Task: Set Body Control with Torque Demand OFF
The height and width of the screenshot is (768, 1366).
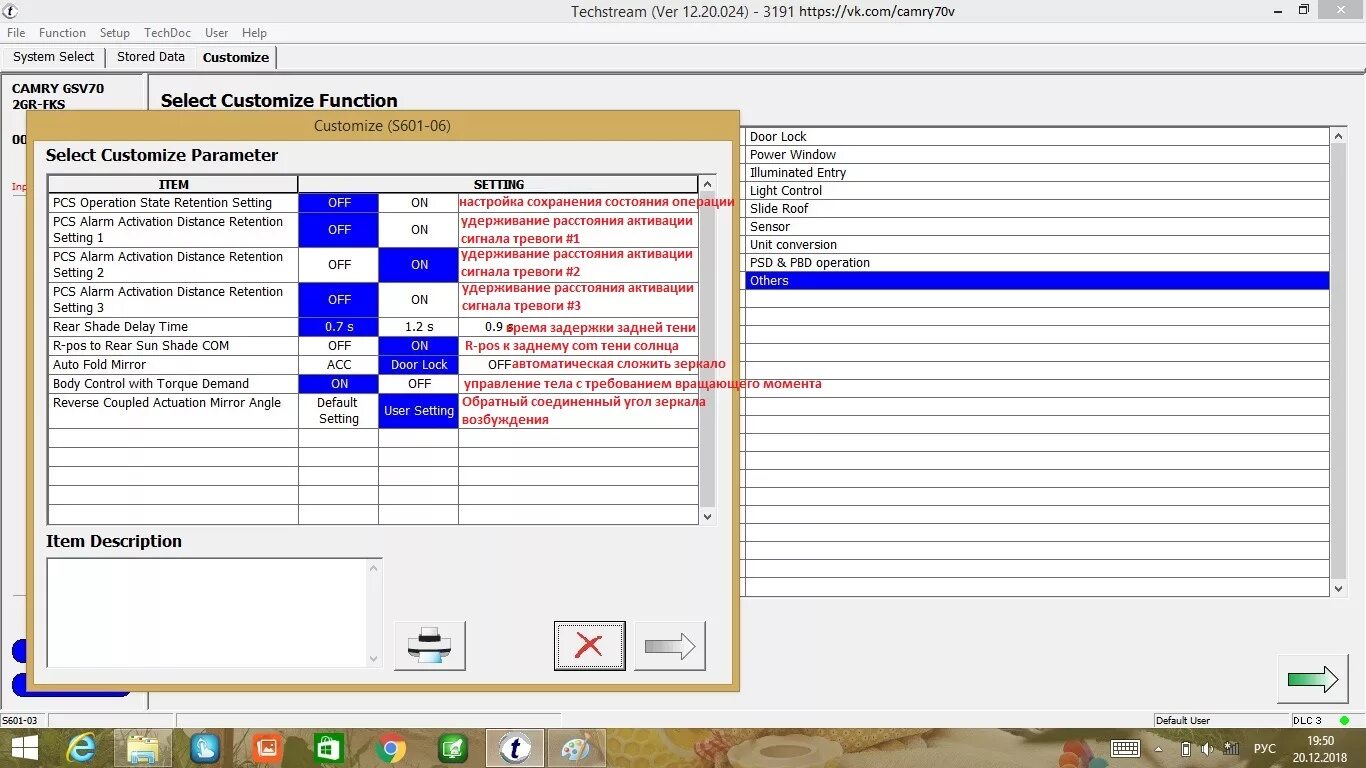Action: click(x=419, y=384)
